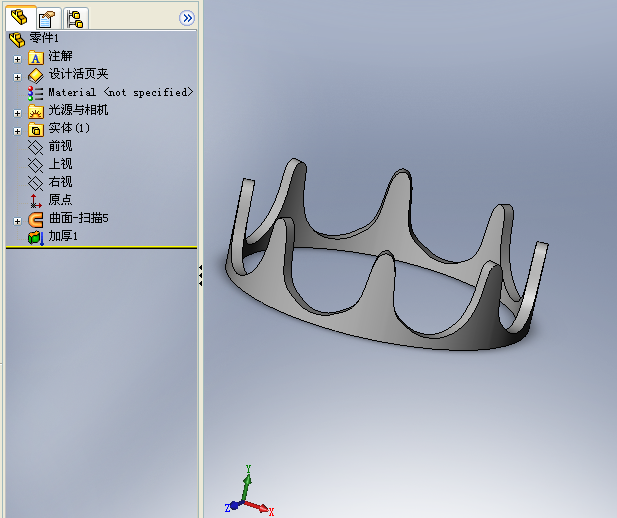Select the 零件1 part name text
This screenshot has width=617, height=518.
click(44, 38)
